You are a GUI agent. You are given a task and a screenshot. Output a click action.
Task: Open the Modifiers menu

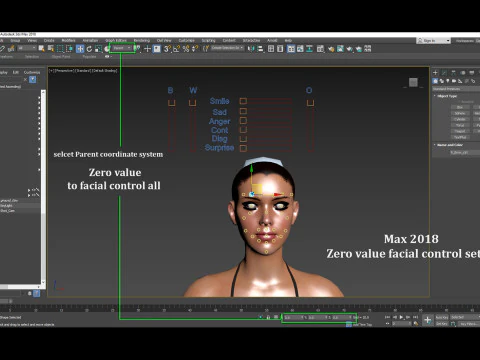pyautogui.click(x=68, y=41)
